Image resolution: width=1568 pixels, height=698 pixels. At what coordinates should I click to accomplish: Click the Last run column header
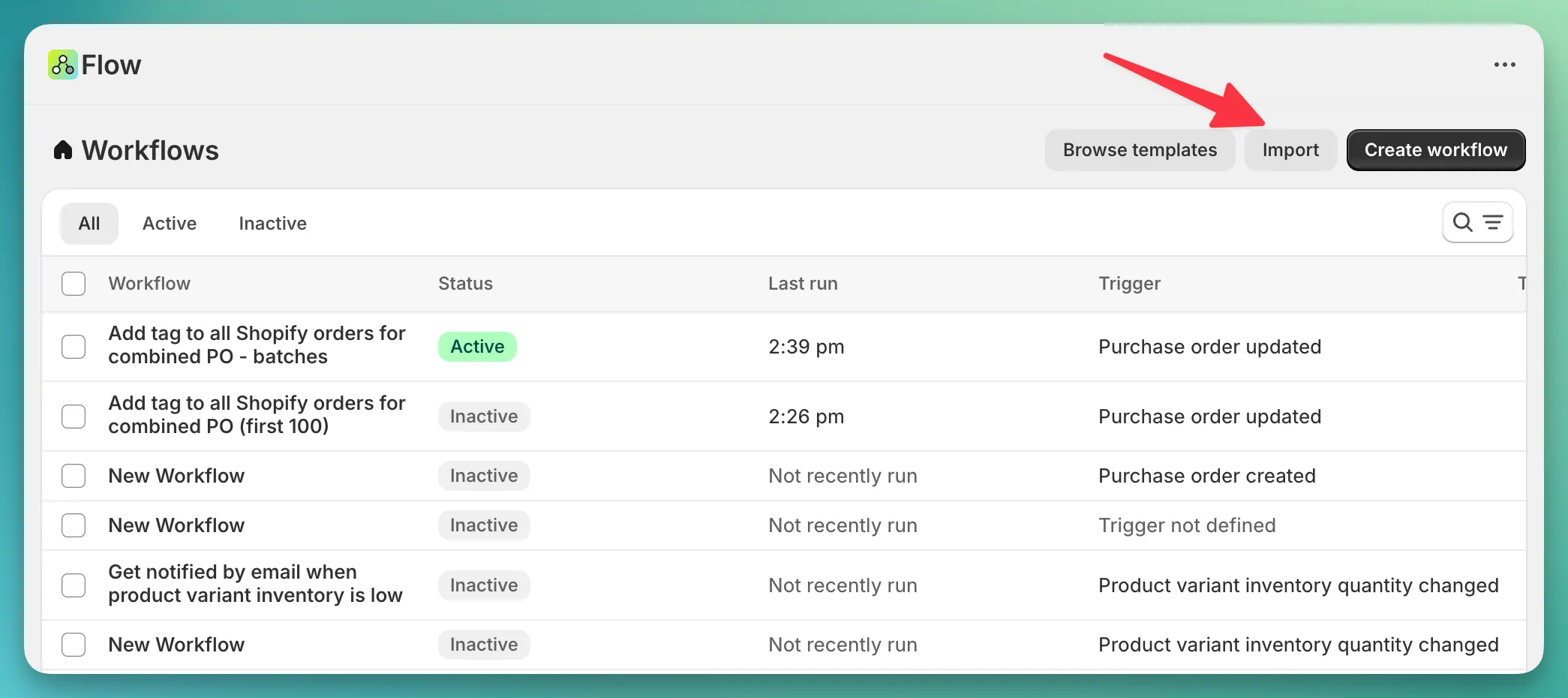click(x=803, y=284)
